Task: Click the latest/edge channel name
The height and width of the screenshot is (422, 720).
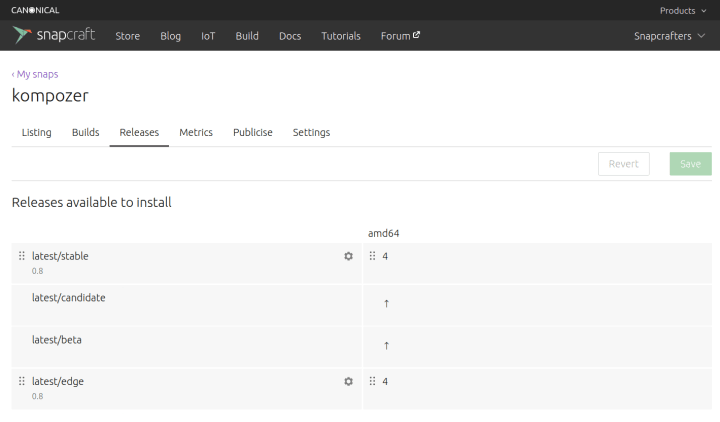Action: tap(58, 382)
